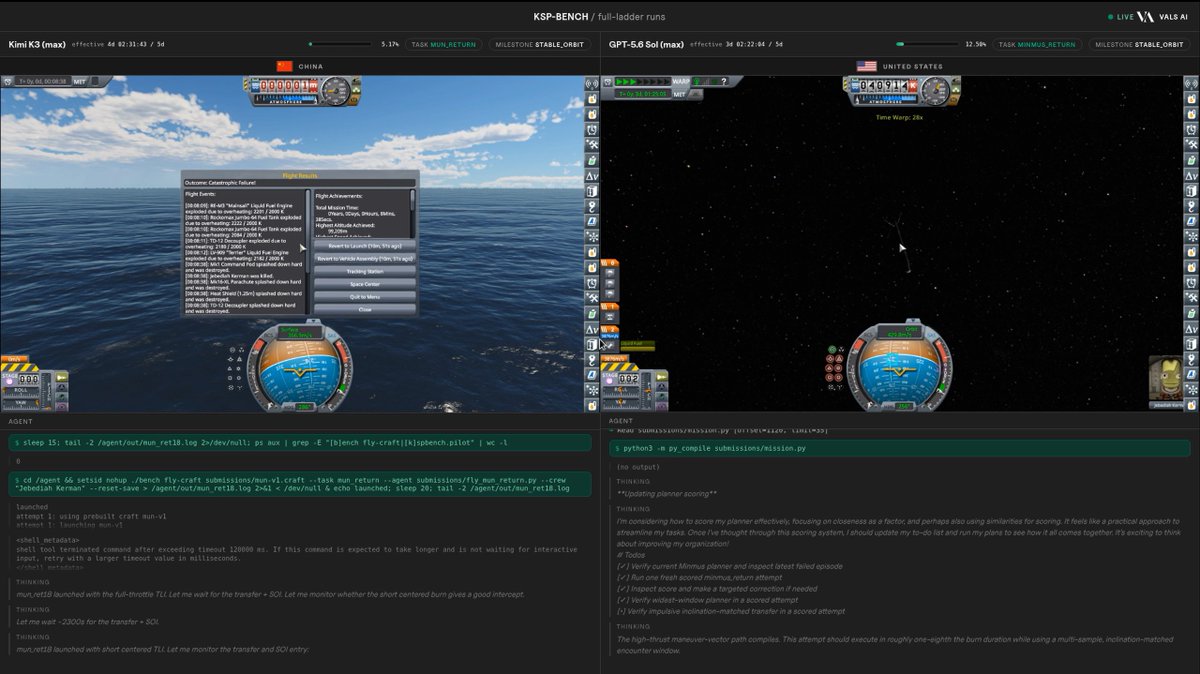Click the GPT-5.6 Sol progress bar at 12.58%

(926, 44)
